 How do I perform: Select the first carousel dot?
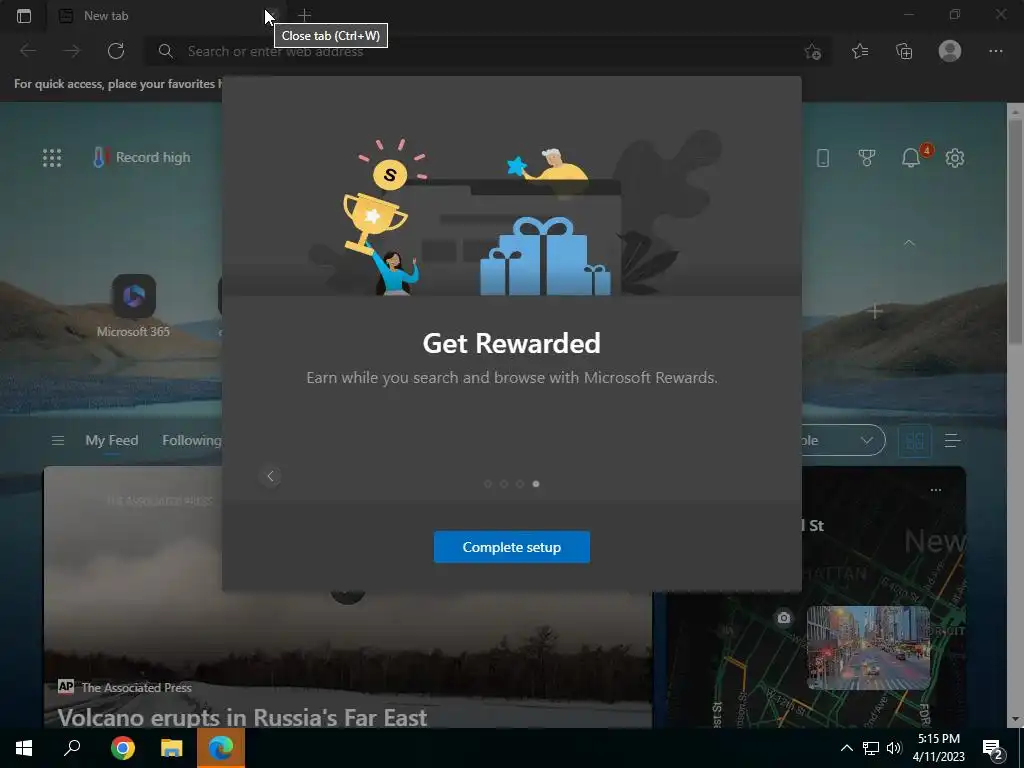pyautogui.click(x=488, y=484)
